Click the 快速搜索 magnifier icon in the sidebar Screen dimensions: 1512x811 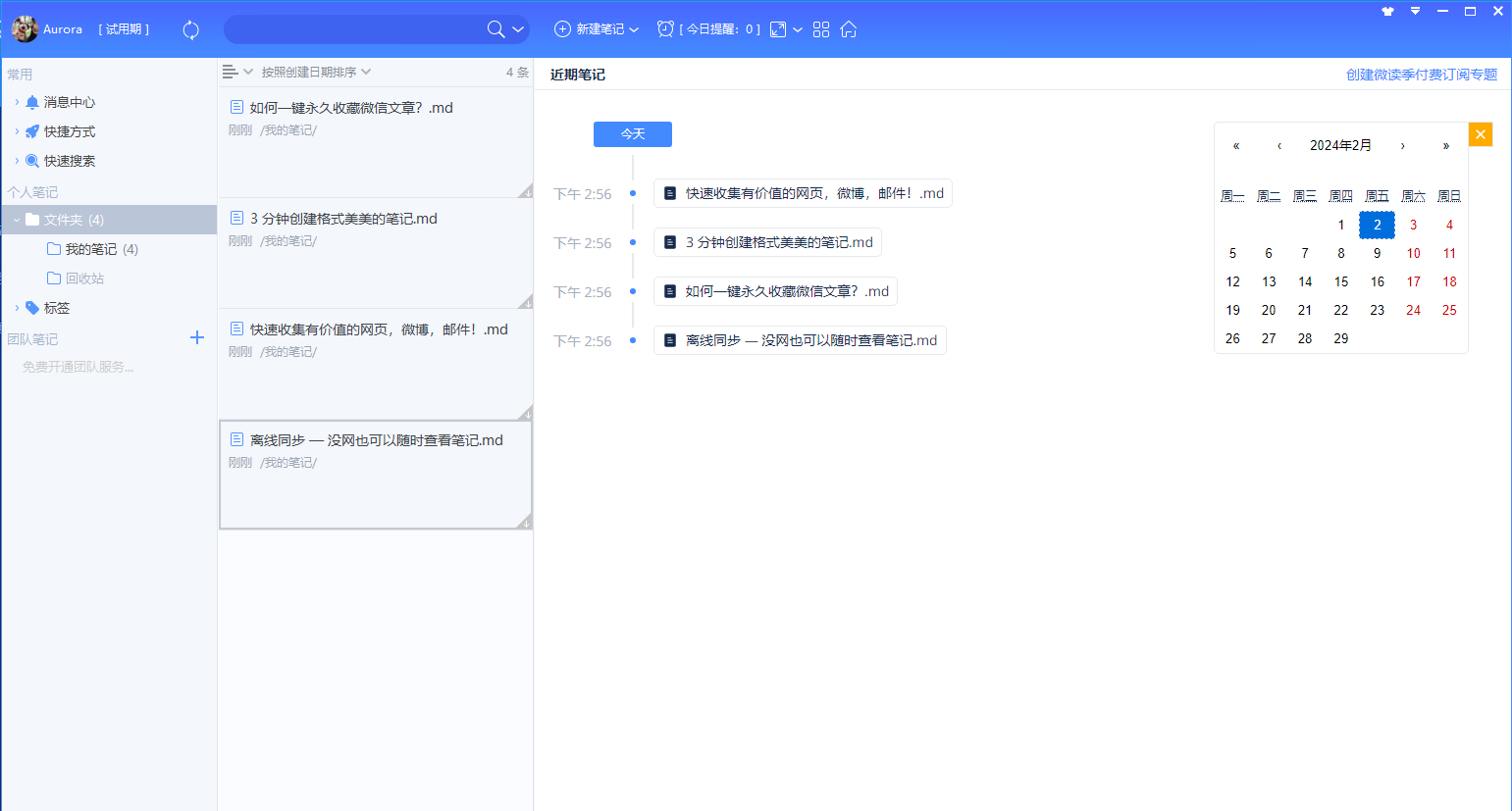point(32,161)
